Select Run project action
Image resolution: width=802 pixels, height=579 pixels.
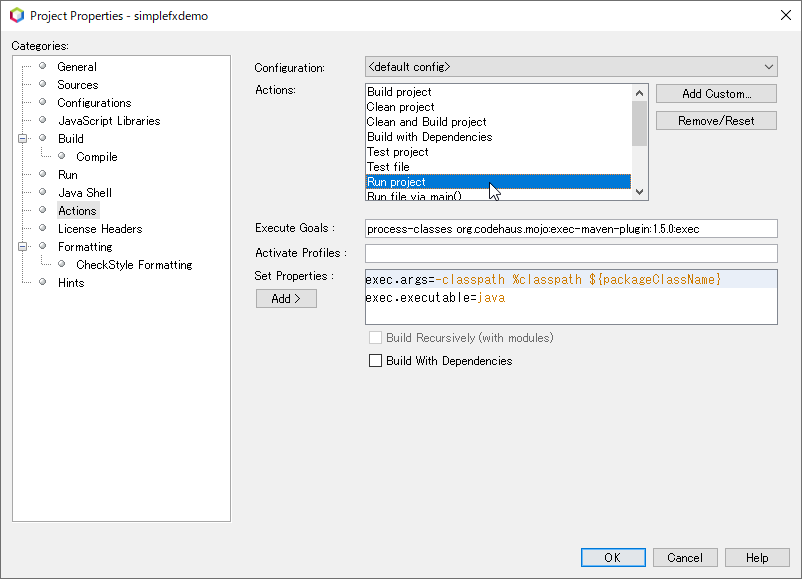(x=499, y=182)
